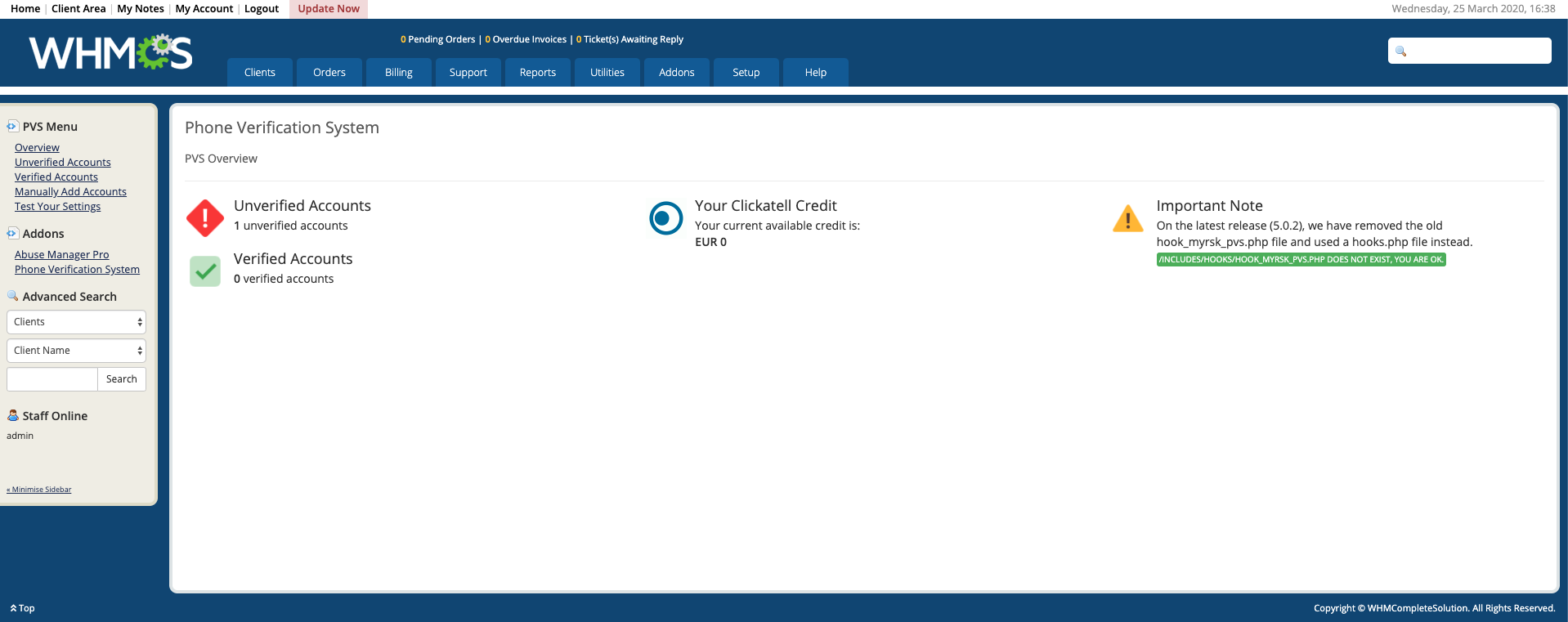Open the Clients menu tab

click(x=260, y=72)
